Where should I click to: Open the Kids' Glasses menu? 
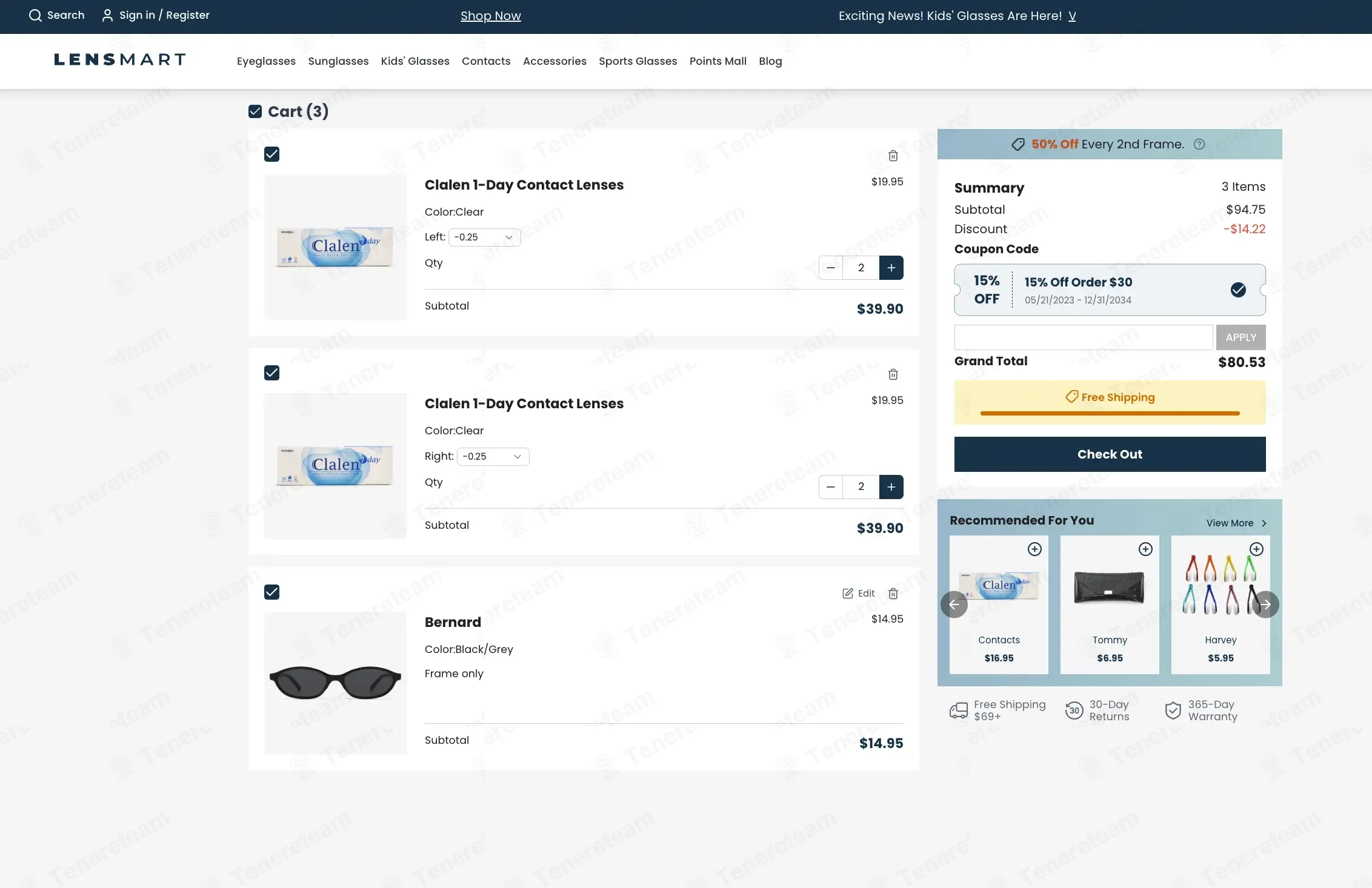[415, 61]
